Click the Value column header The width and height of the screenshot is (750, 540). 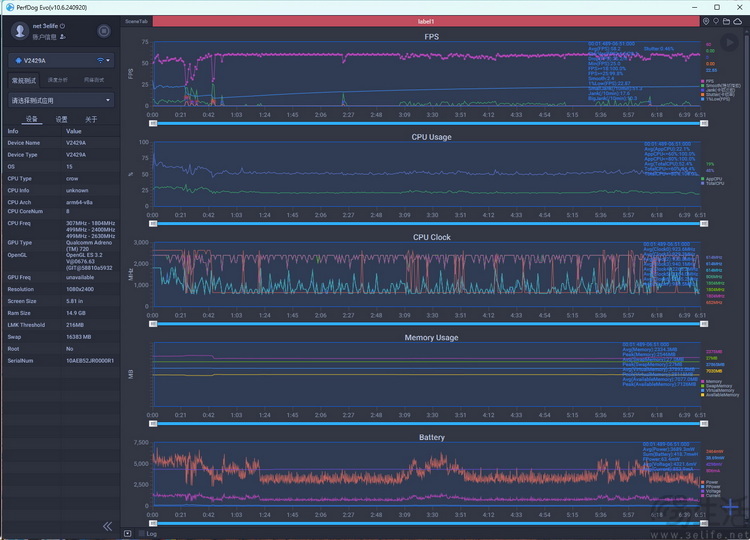click(x=74, y=131)
